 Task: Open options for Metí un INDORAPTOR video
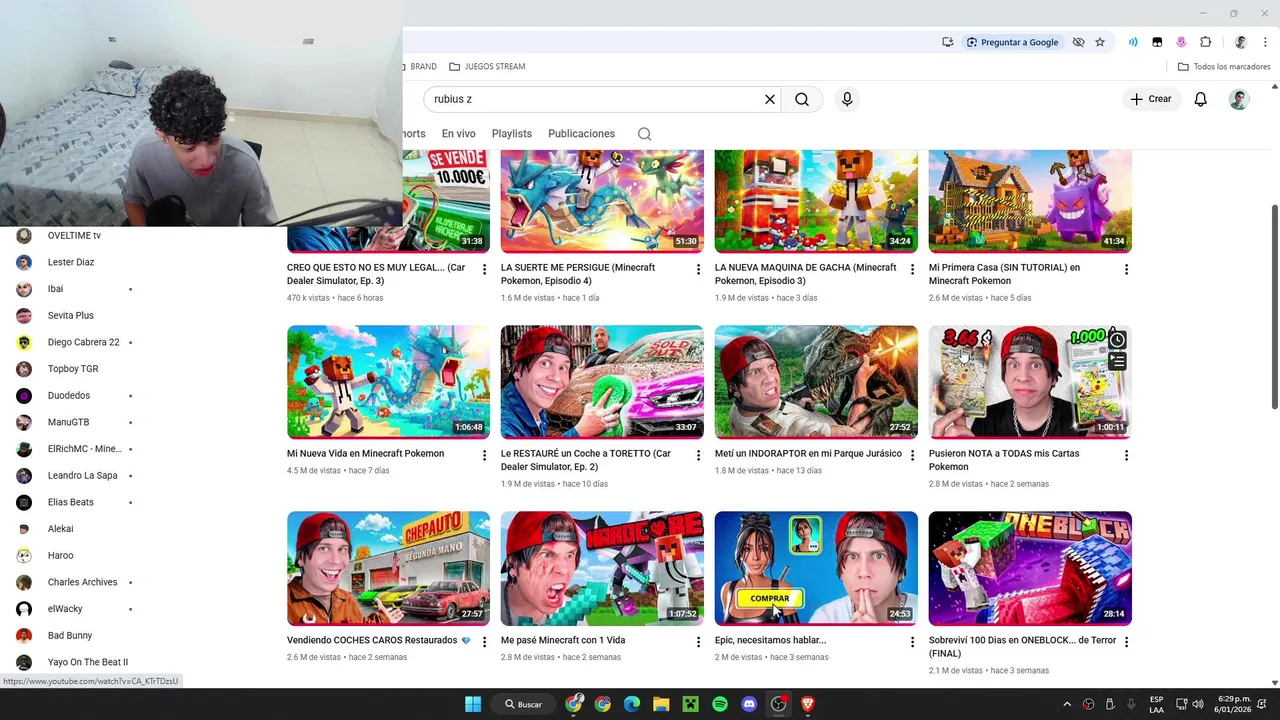click(912, 456)
